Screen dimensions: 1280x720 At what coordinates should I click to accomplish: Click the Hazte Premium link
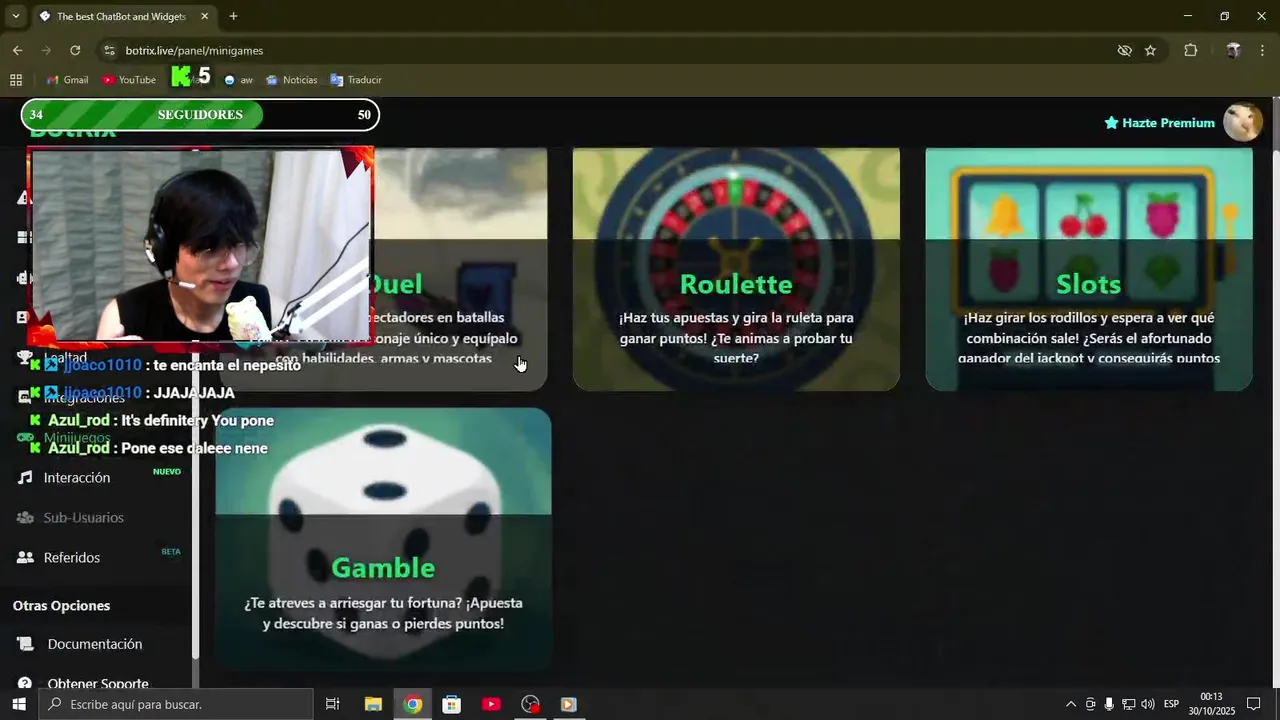pyautogui.click(x=1159, y=123)
